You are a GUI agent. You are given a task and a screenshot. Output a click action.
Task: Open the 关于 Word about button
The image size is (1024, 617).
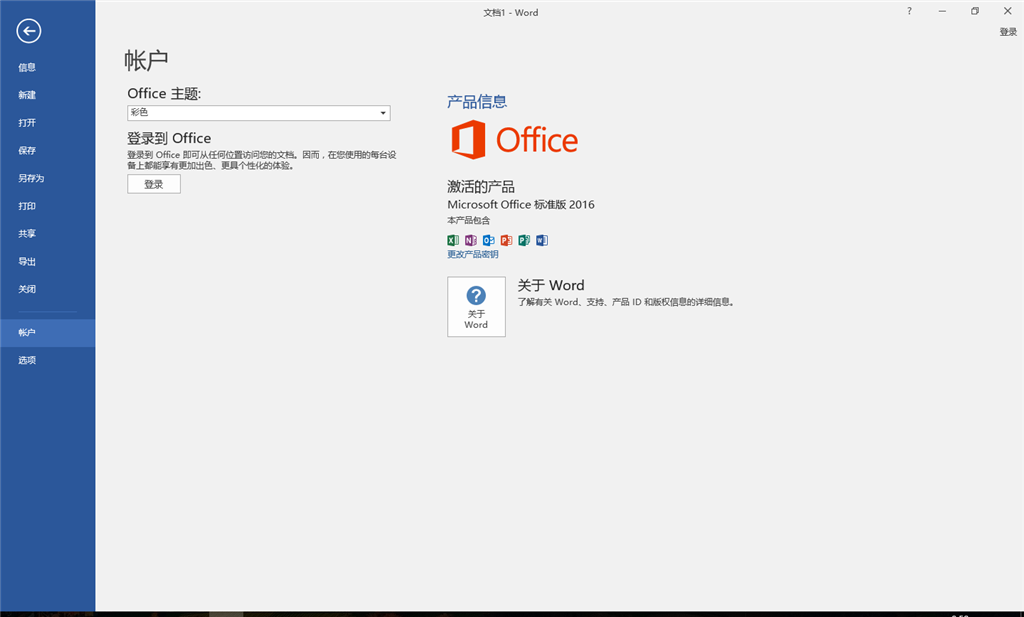[476, 307]
